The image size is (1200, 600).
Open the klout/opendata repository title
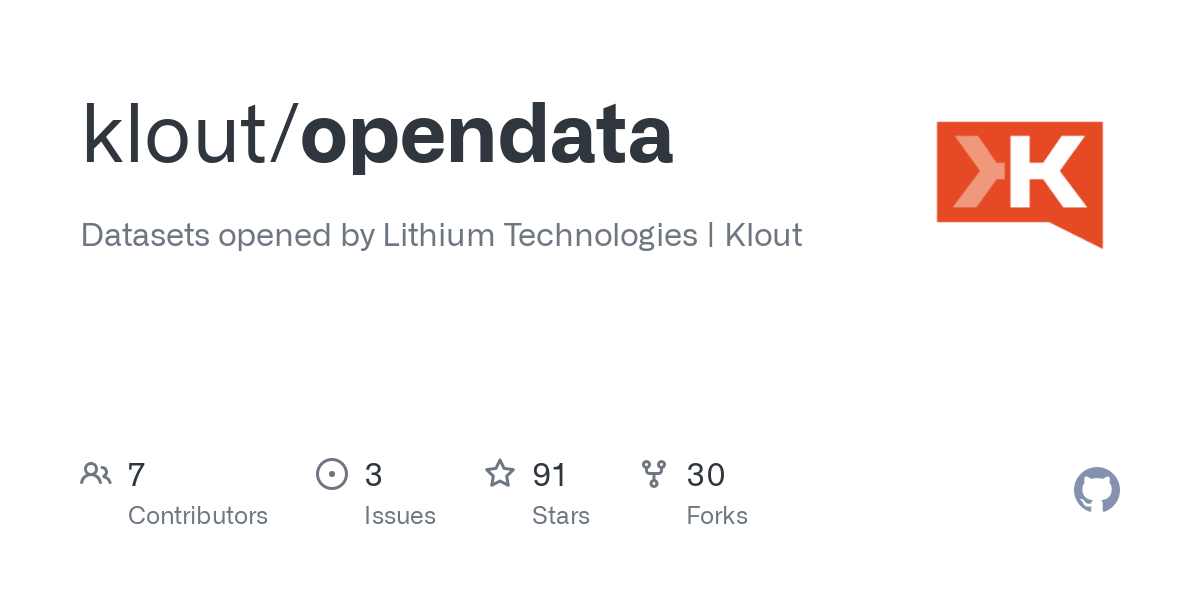[x=377, y=136]
